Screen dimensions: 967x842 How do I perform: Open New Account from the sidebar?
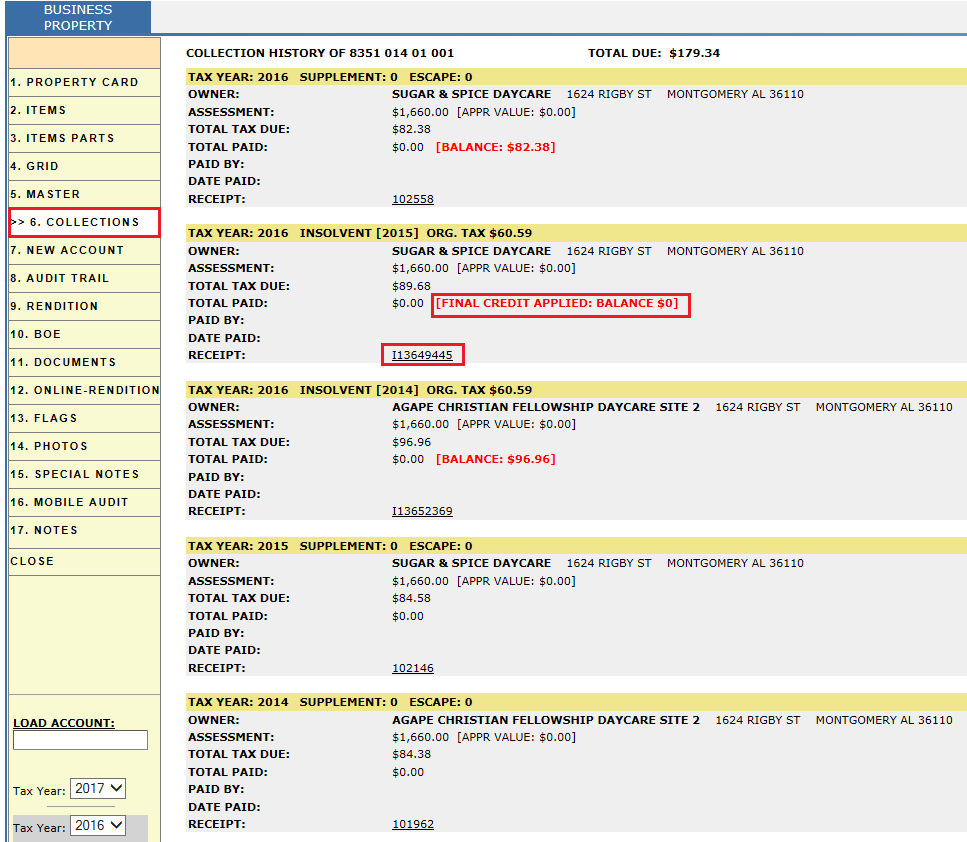84,250
